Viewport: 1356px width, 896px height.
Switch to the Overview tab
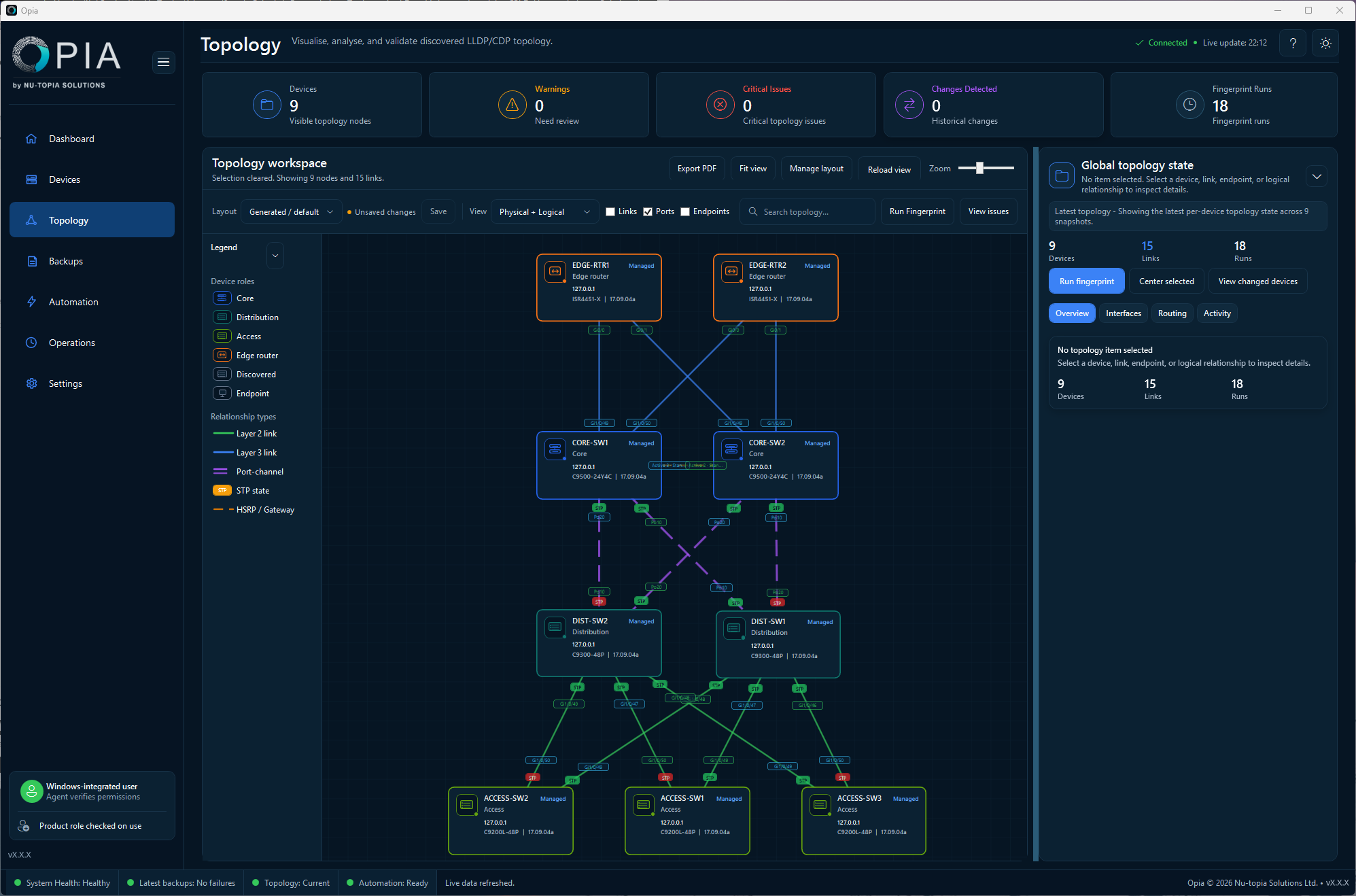point(1072,313)
